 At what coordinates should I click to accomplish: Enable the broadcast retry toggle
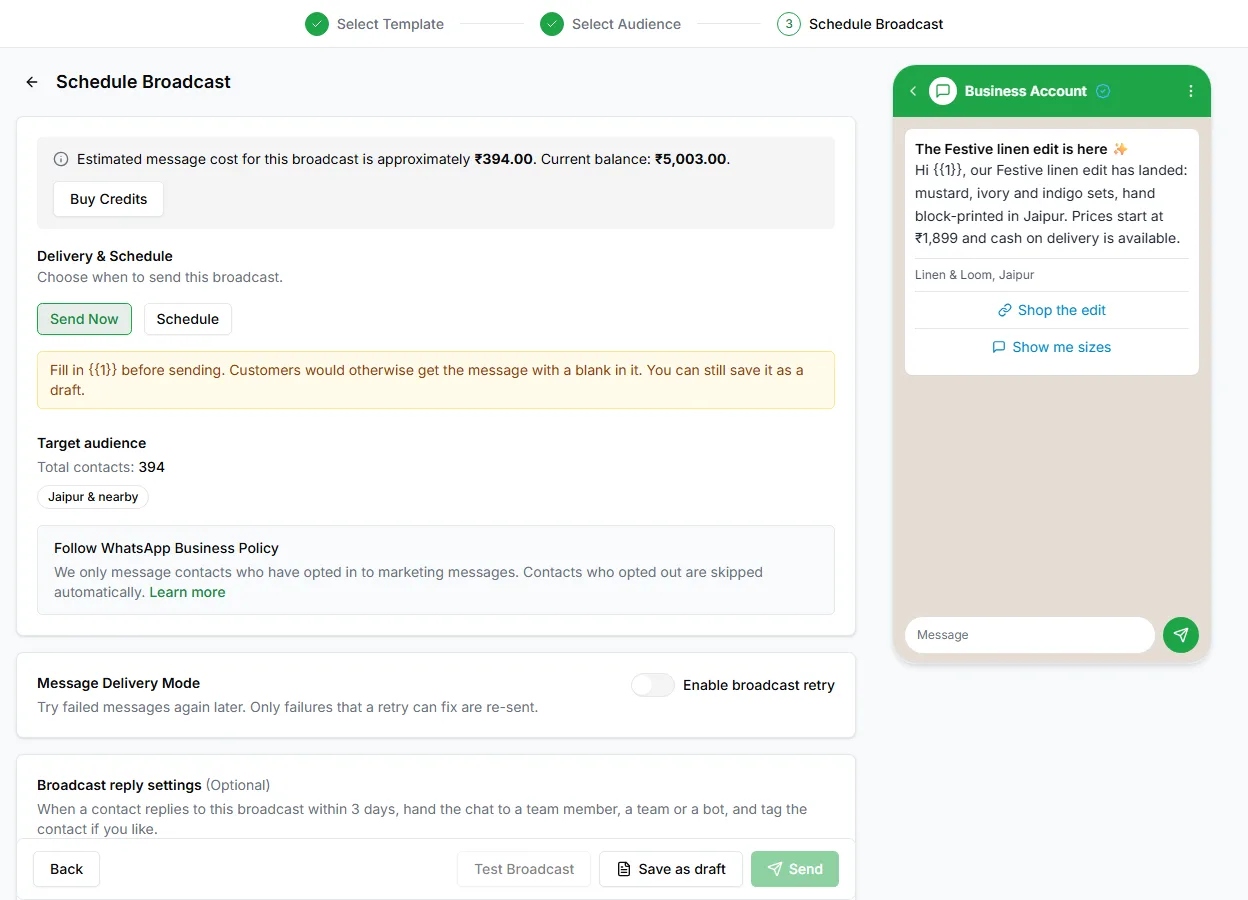coord(653,685)
